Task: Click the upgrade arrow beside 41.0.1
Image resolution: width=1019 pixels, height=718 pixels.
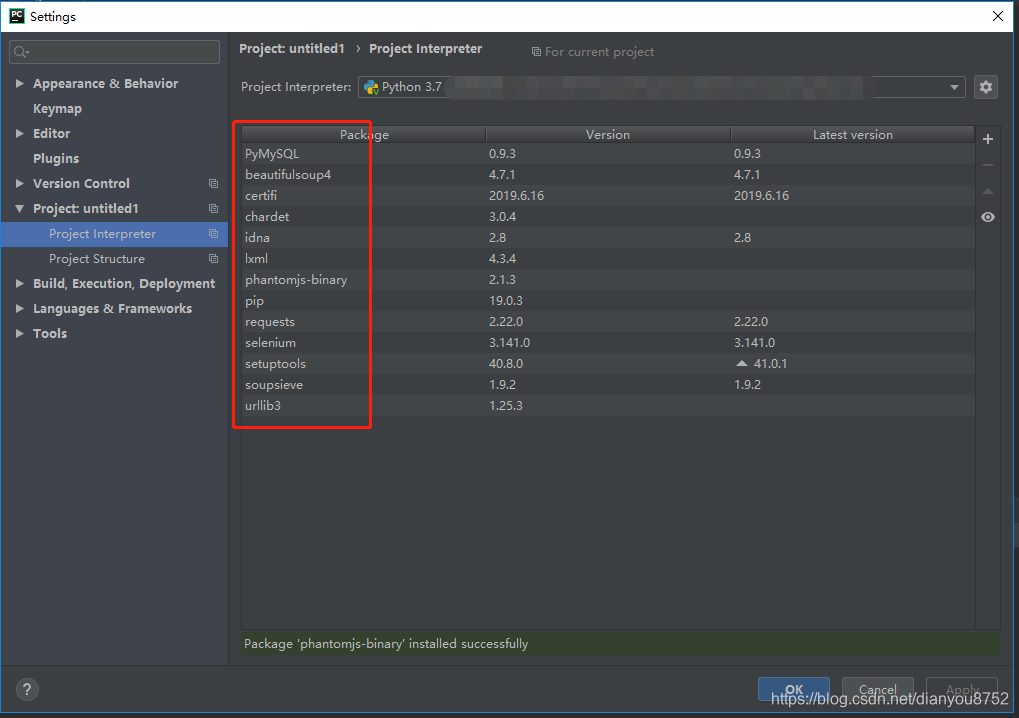Action: 742,363
